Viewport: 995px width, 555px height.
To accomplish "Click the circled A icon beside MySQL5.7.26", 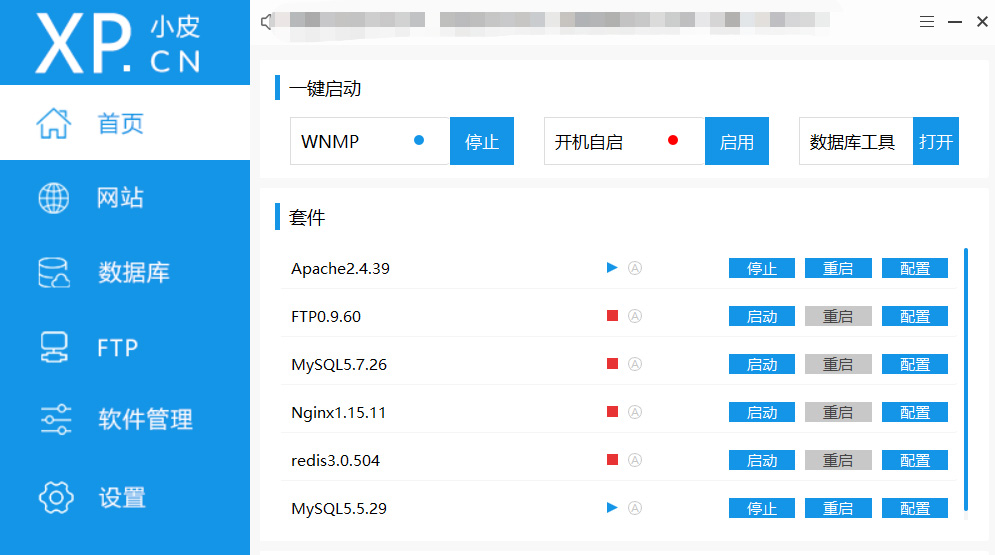I will [634, 364].
